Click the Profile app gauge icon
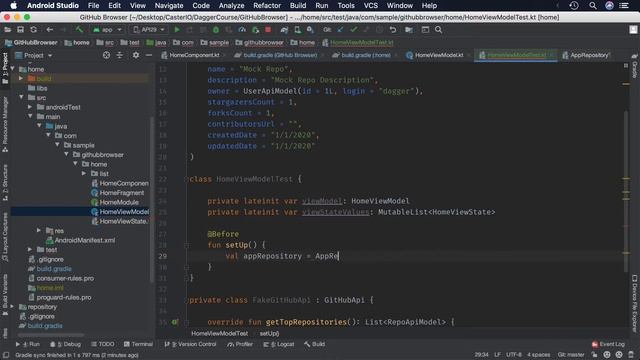 [242, 30]
